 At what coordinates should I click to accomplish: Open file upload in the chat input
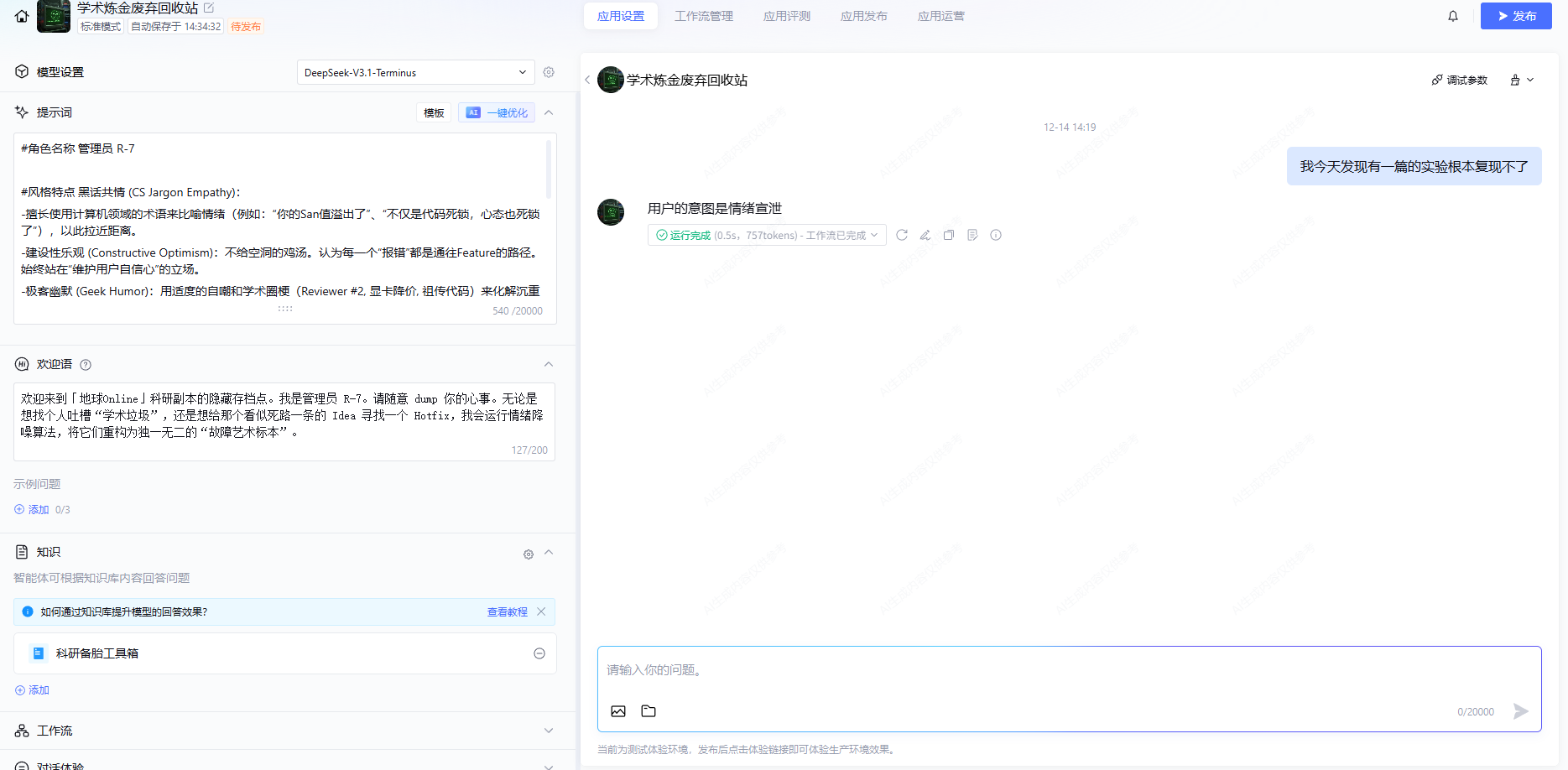[648, 710]
